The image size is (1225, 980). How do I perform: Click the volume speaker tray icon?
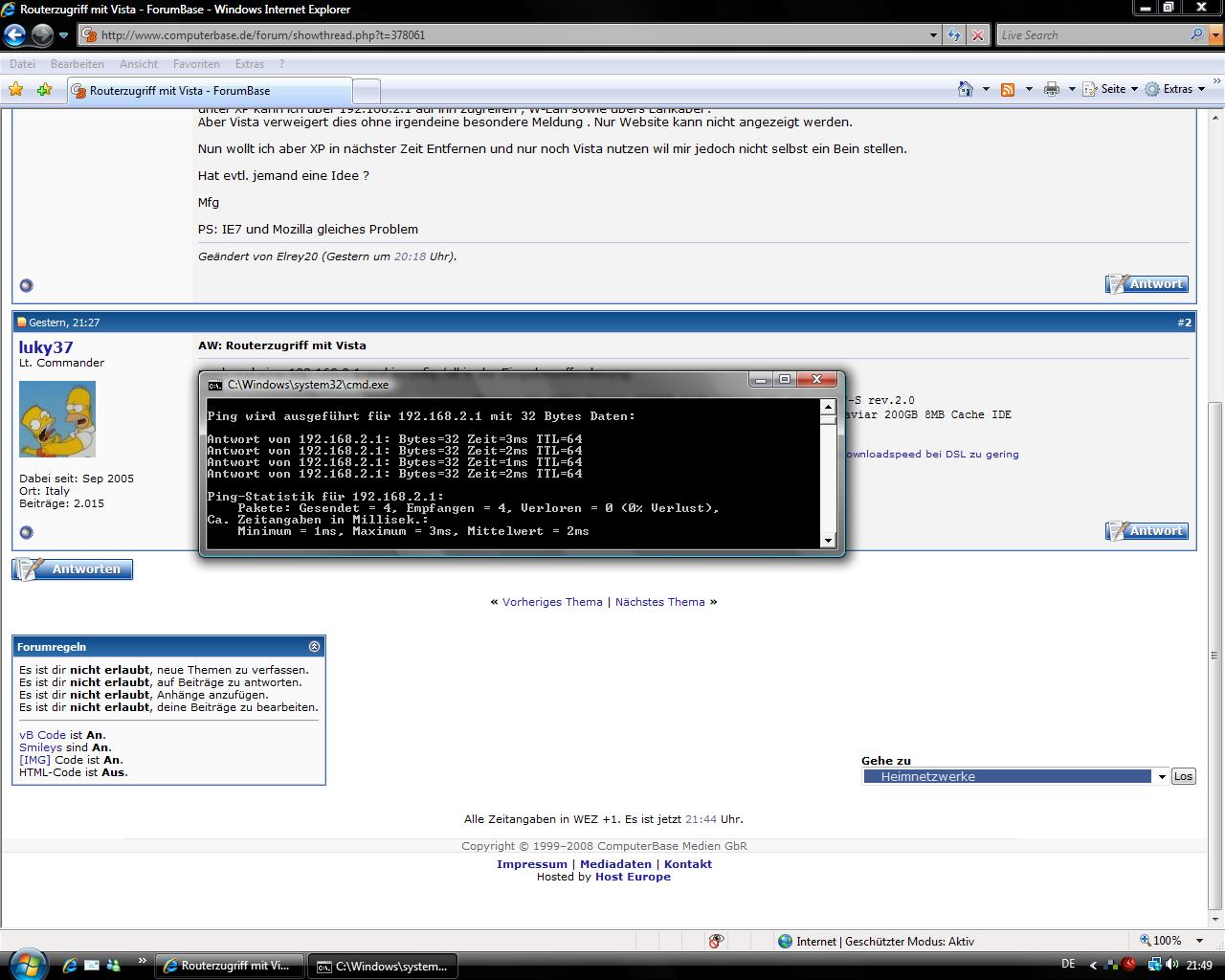click(x=1172, y=965)
